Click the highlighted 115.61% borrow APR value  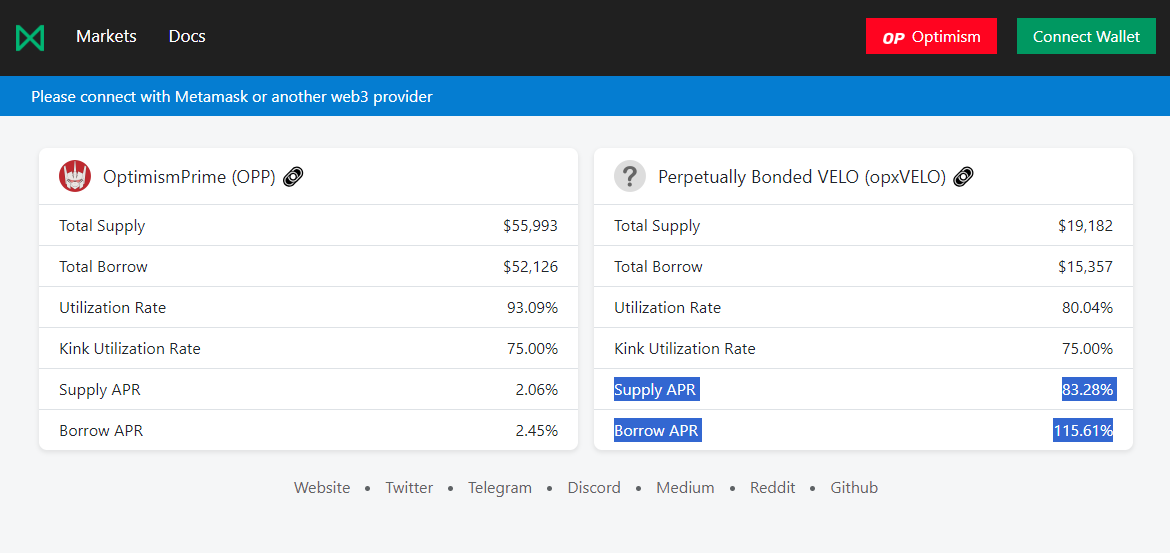(1083, 431)
